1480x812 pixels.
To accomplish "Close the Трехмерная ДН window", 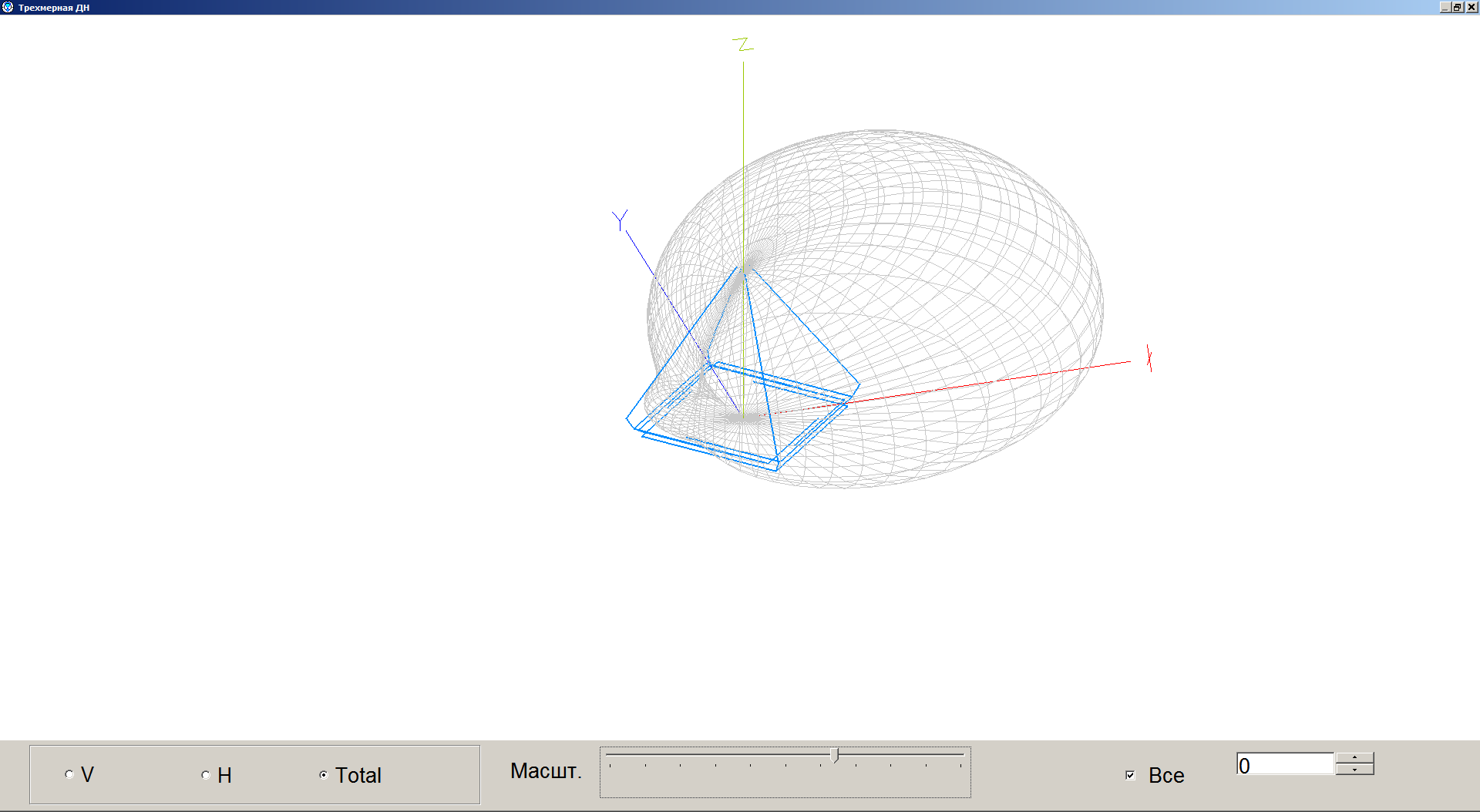I will pyautogui.click(x=1471, y=7).
